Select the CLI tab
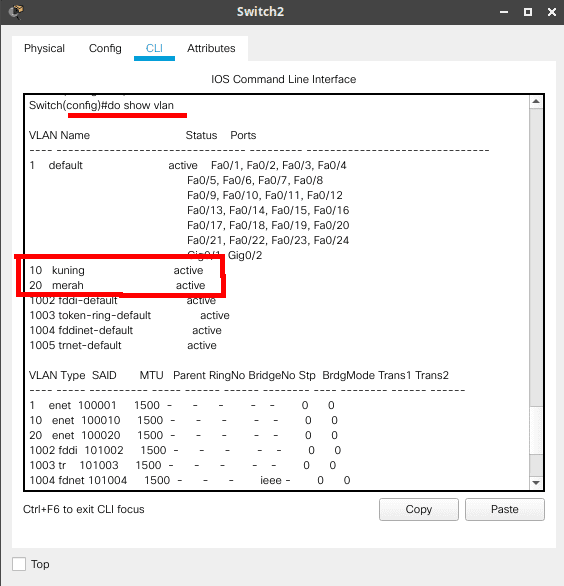Viewport: 564px width, 586px height. tap(154, 48)
